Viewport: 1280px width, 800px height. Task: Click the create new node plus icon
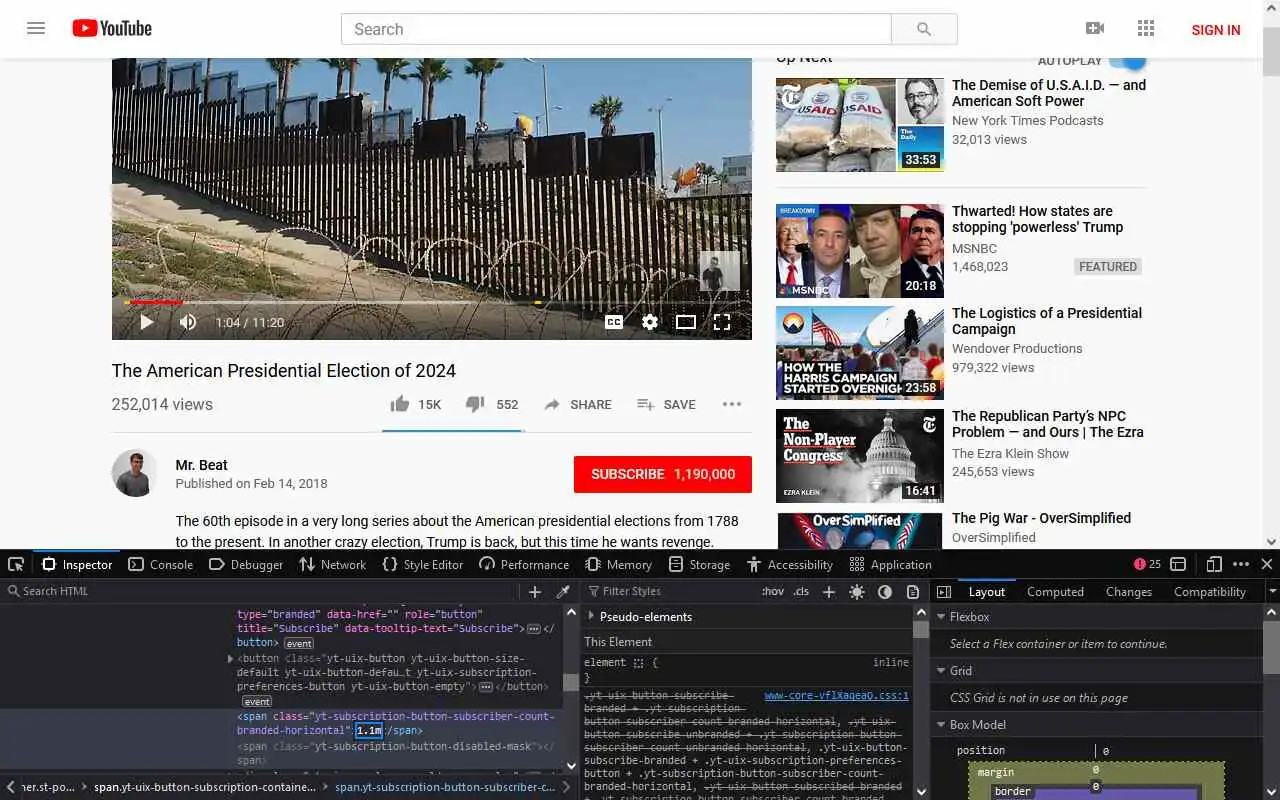click(535, 592)
